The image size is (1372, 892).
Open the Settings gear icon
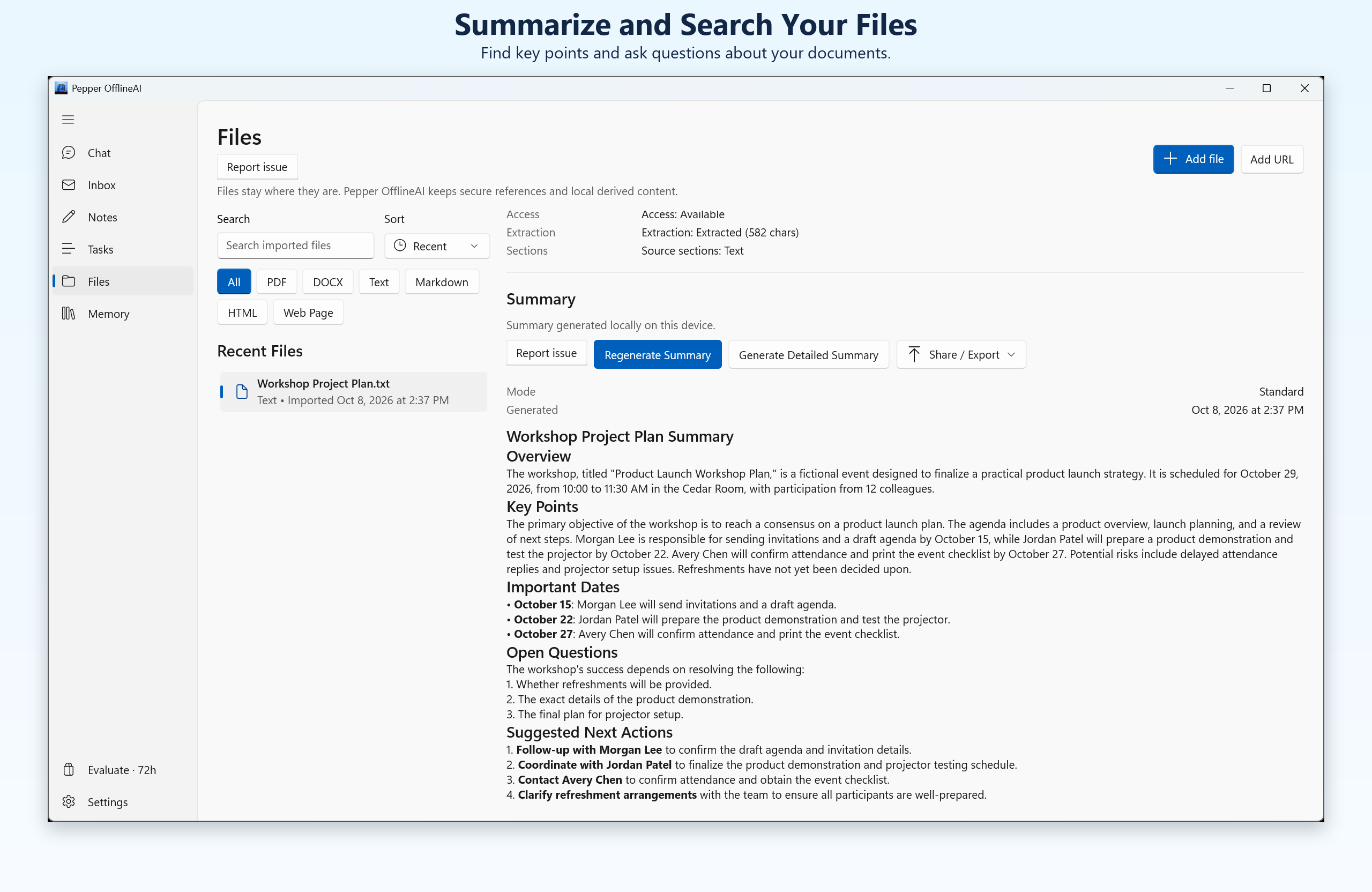click(x=69, y=801)
